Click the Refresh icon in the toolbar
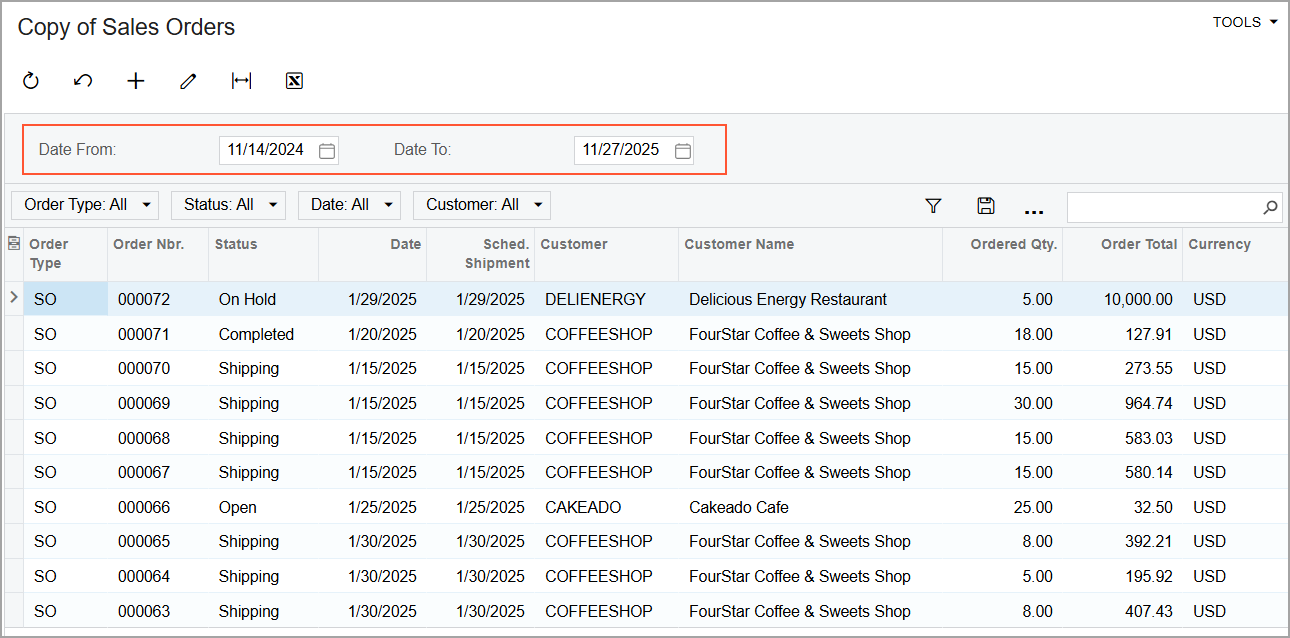Screen dimensions: 1290x638 (x=31, y=81)
